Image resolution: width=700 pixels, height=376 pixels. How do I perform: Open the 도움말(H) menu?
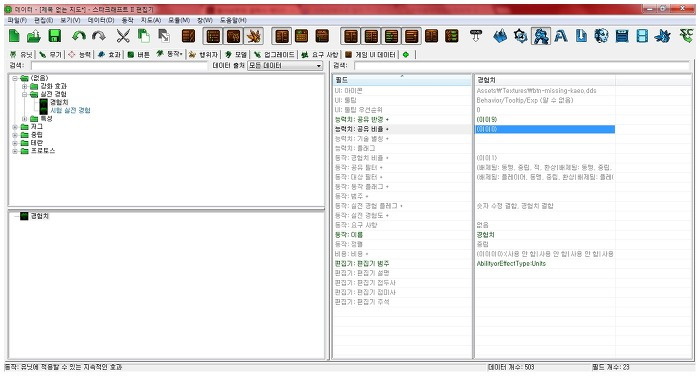coord(233,20)
